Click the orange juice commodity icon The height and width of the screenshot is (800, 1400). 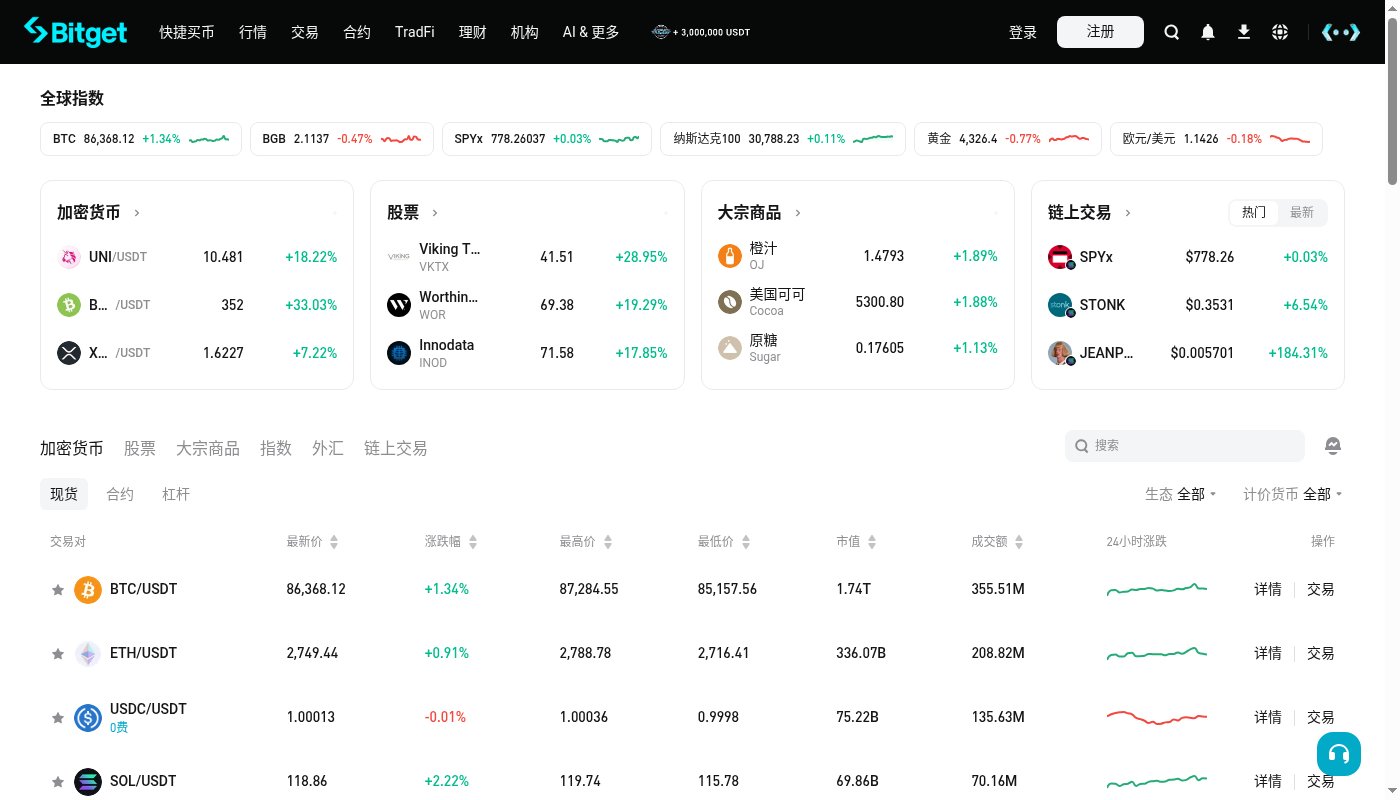click(730, 256)
